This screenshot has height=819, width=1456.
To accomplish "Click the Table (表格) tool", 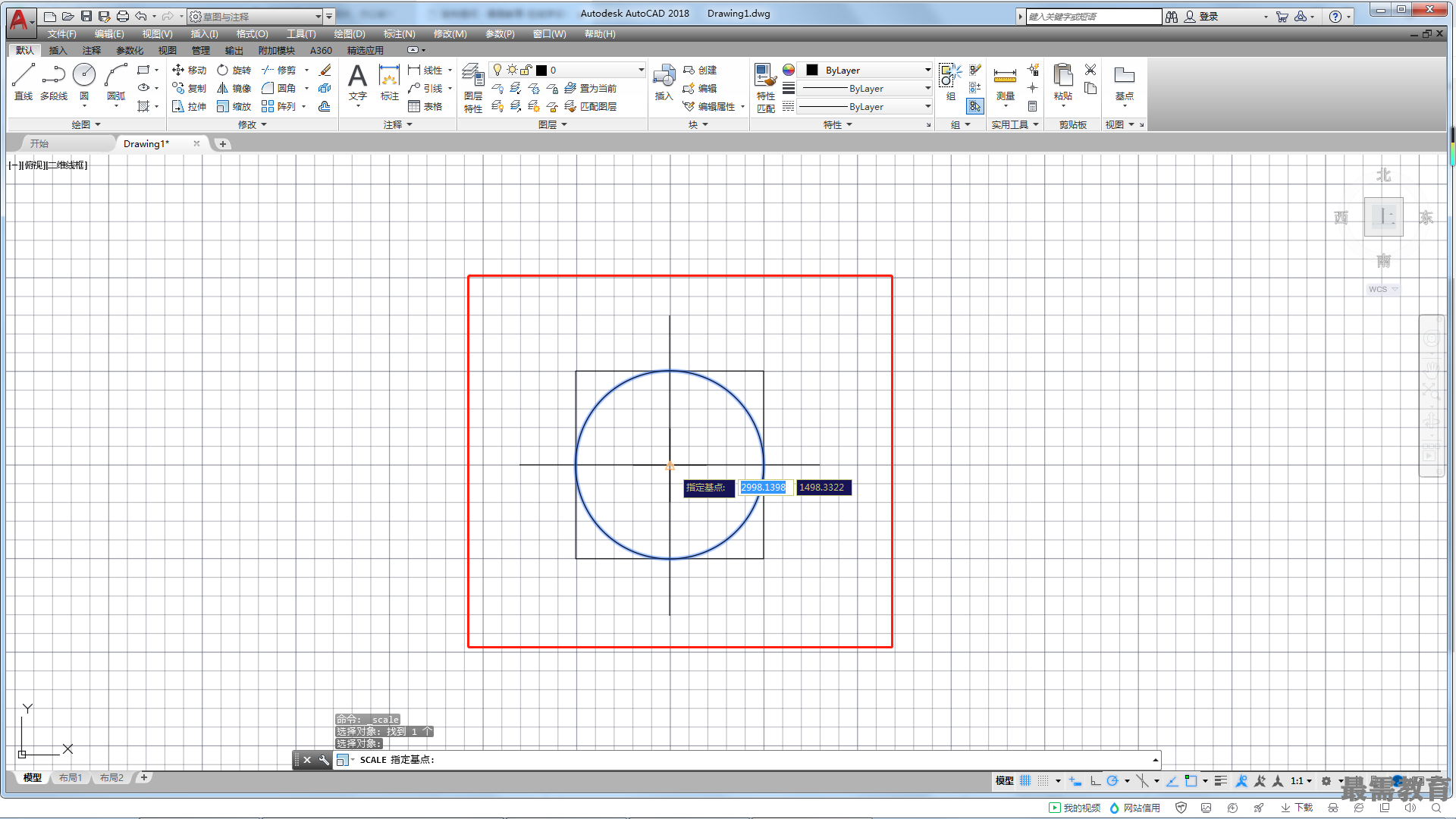I will tap(425, 106).
